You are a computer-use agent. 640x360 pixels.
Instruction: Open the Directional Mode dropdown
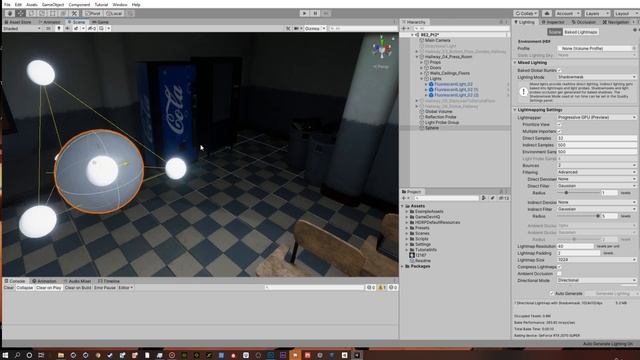coord(597,280)
